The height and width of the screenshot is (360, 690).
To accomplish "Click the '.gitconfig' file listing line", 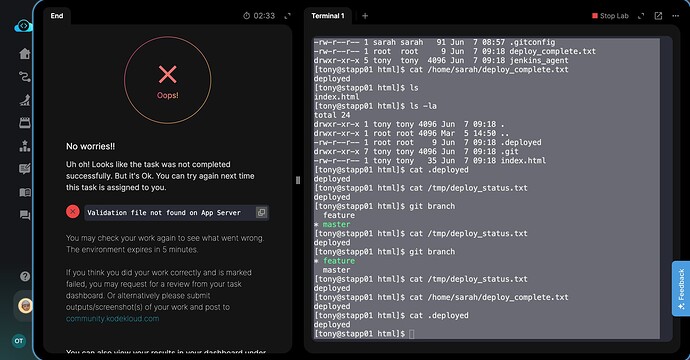I will (434, 42).
